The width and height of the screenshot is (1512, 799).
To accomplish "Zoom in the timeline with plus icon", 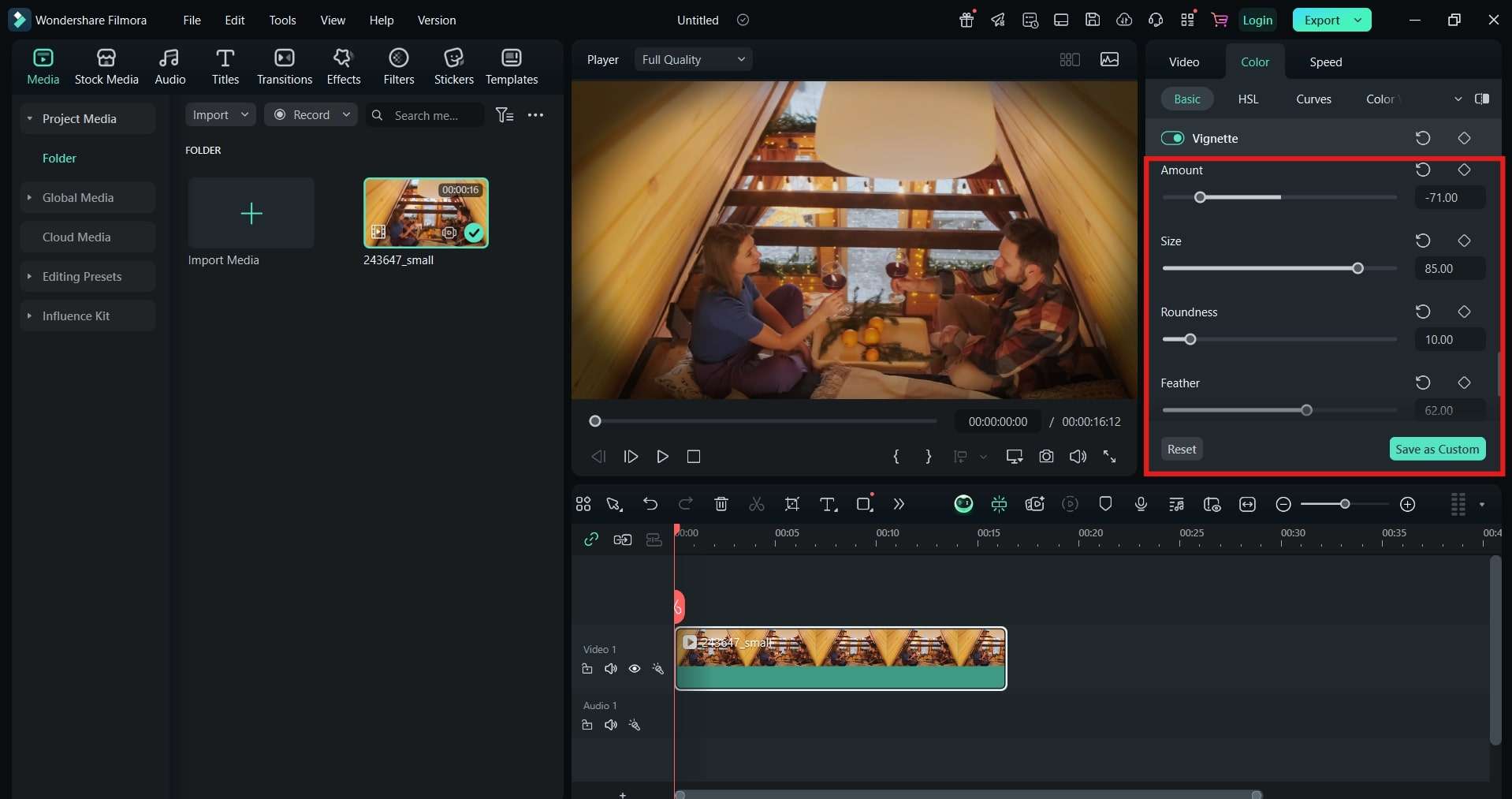I will [1407, 504].
